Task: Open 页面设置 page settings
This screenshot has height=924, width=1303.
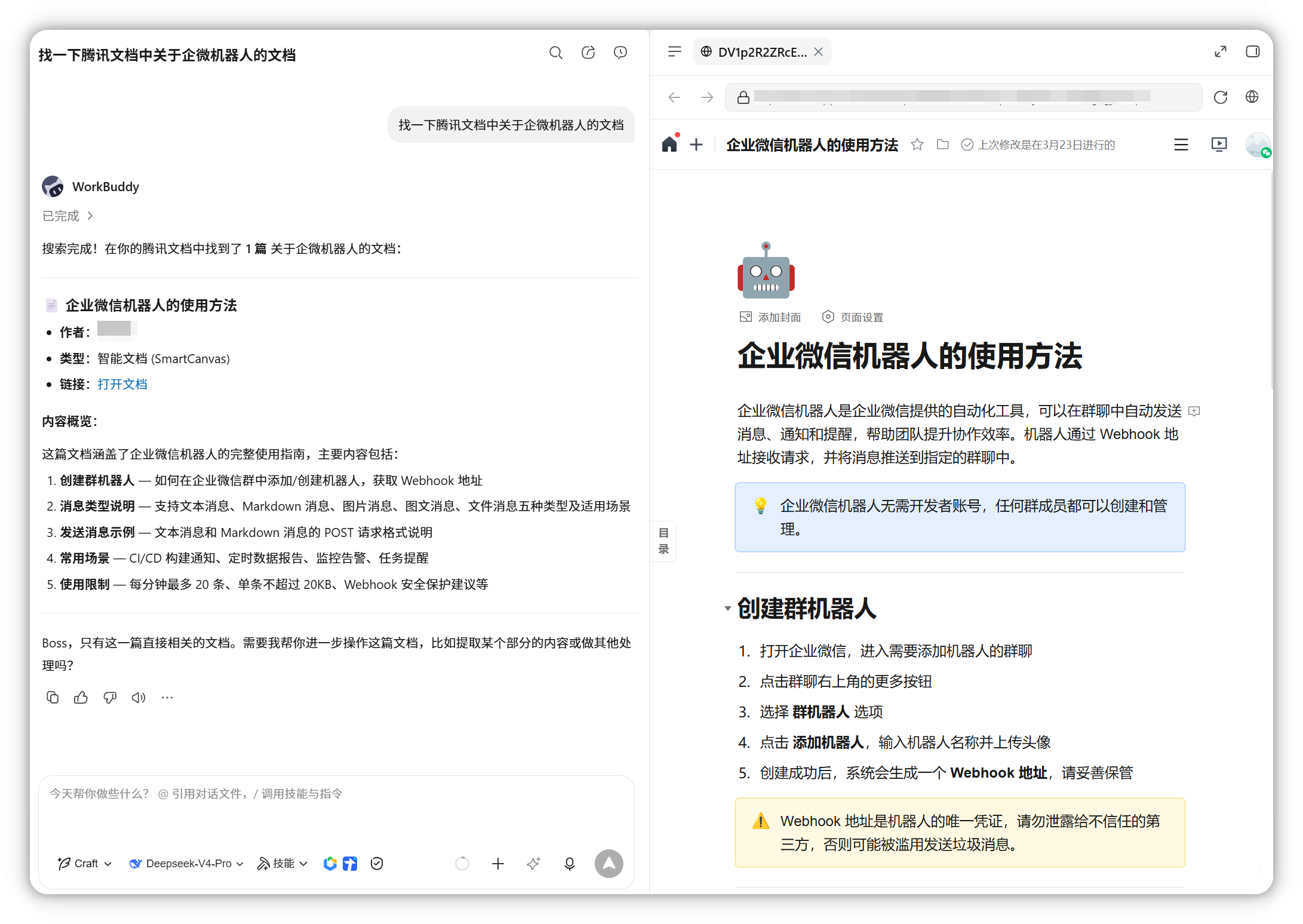Action: pos(853,317)
